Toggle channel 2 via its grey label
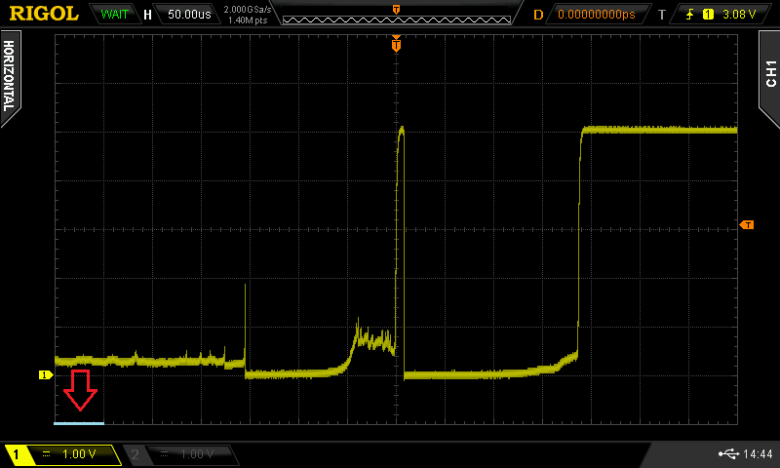This screenshot has height=468, width=780. (x=133, y=455)
